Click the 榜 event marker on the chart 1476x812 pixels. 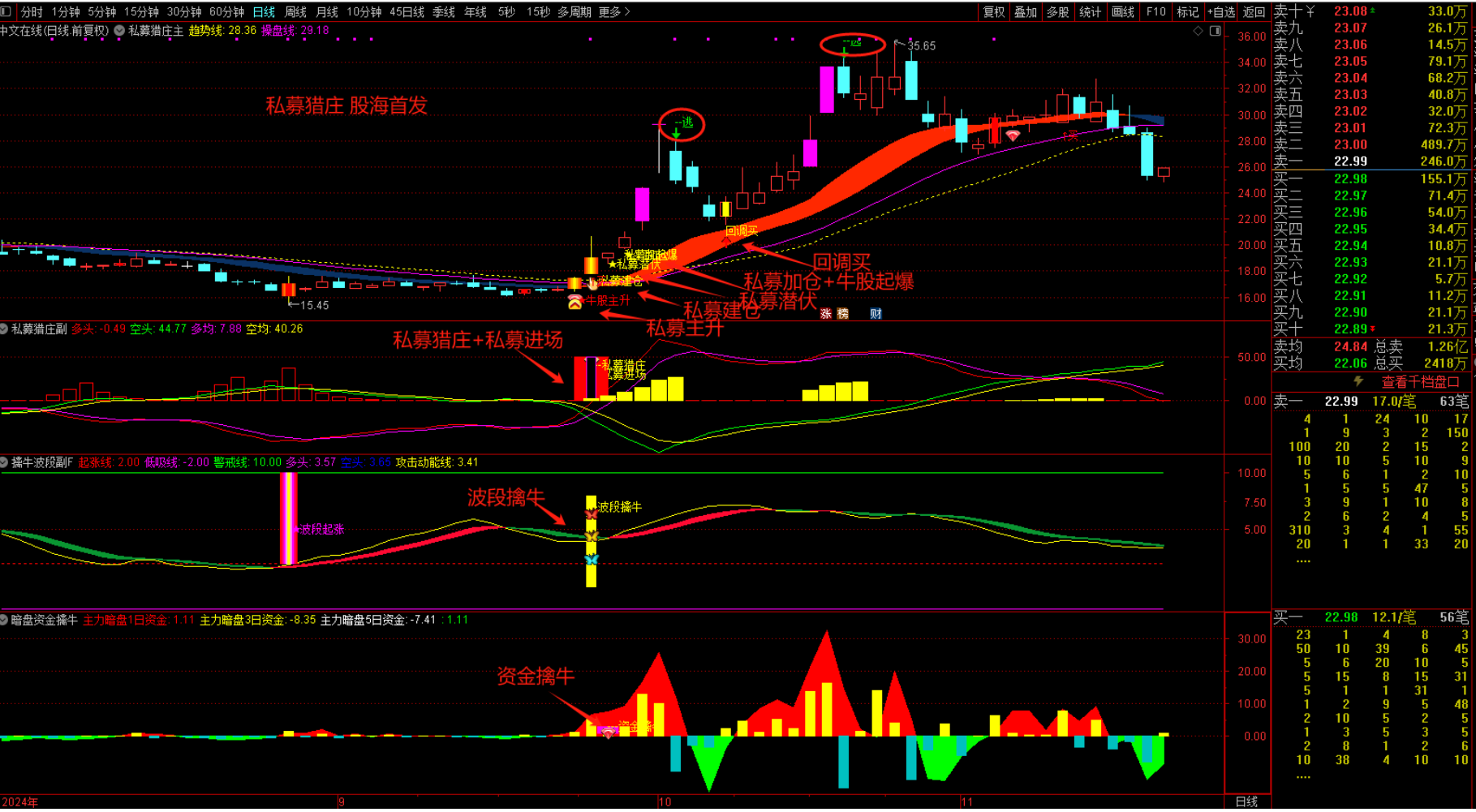click(843, 314)
